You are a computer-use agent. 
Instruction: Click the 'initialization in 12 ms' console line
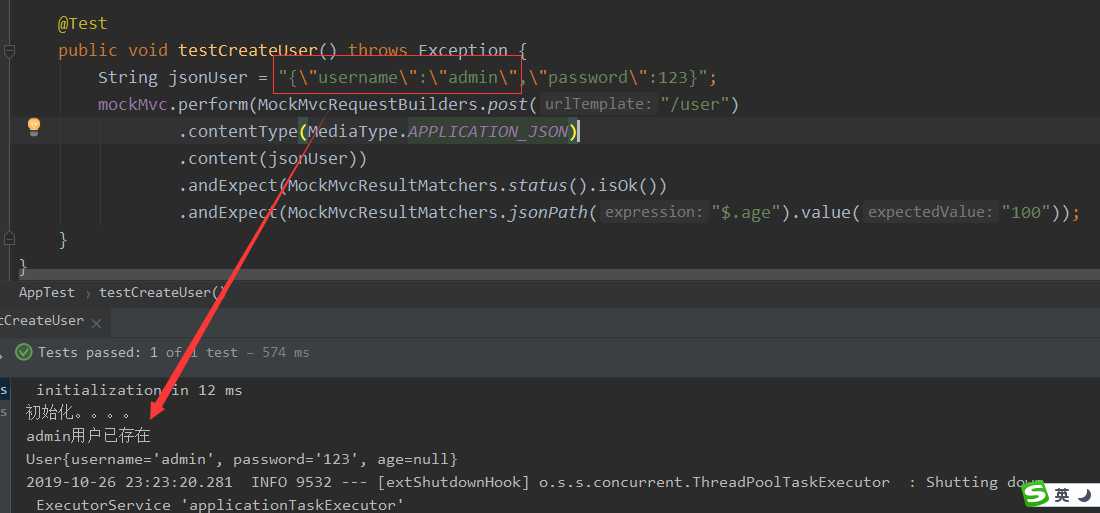139,390
